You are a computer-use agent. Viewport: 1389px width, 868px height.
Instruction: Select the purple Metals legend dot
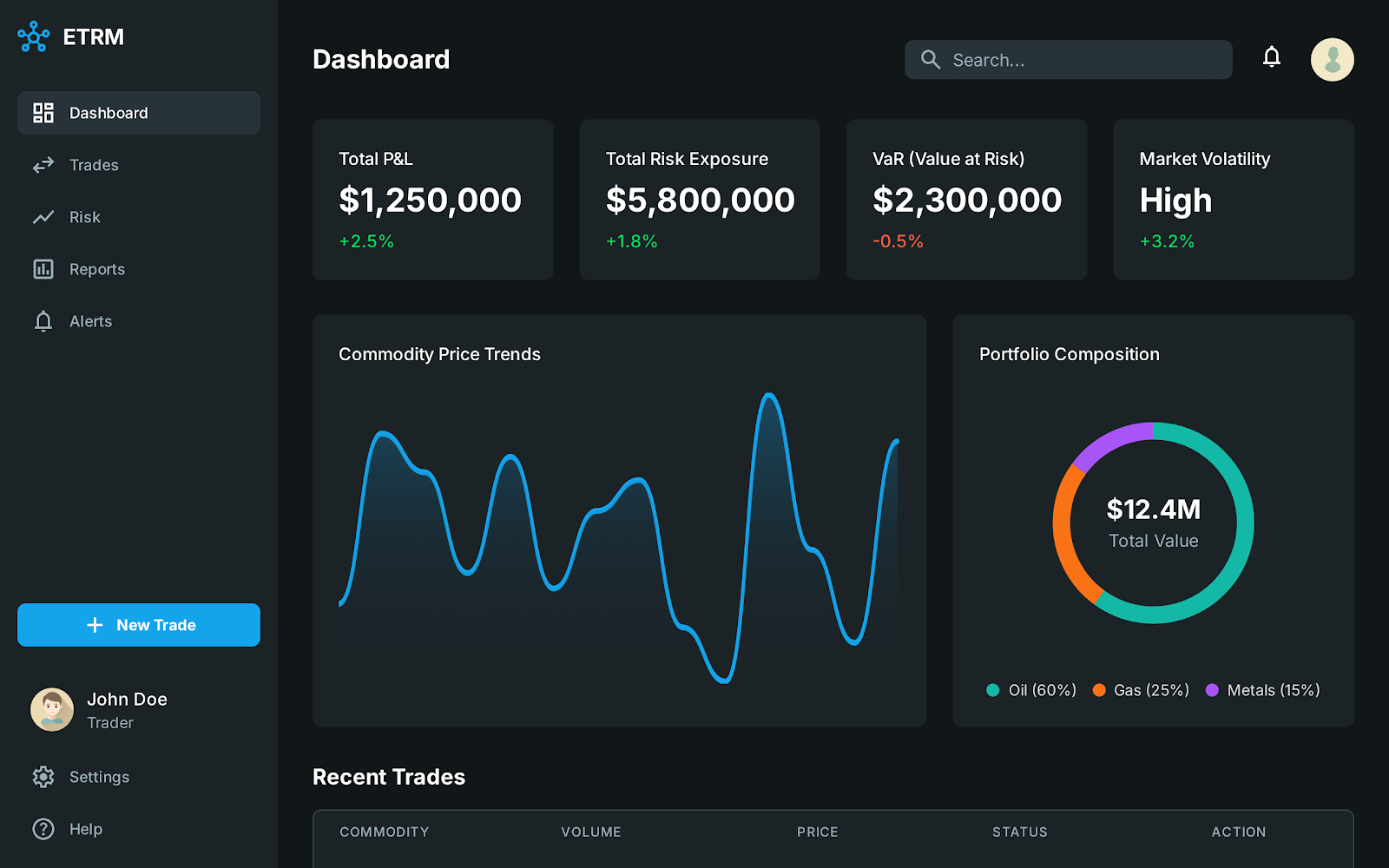point(1212,690)
